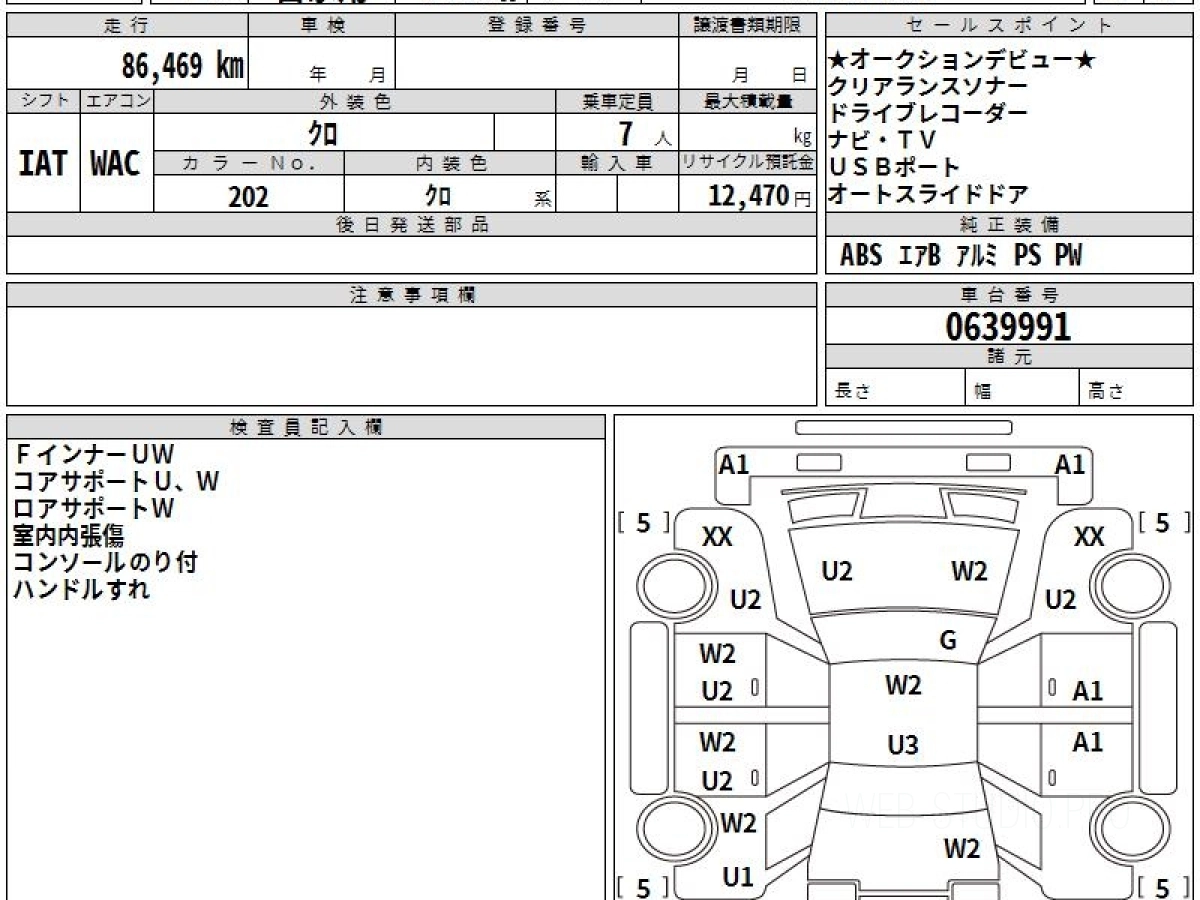Click the 乗車定員 header cell
This screenshot has width=1200, height=900.
point(618,101)
